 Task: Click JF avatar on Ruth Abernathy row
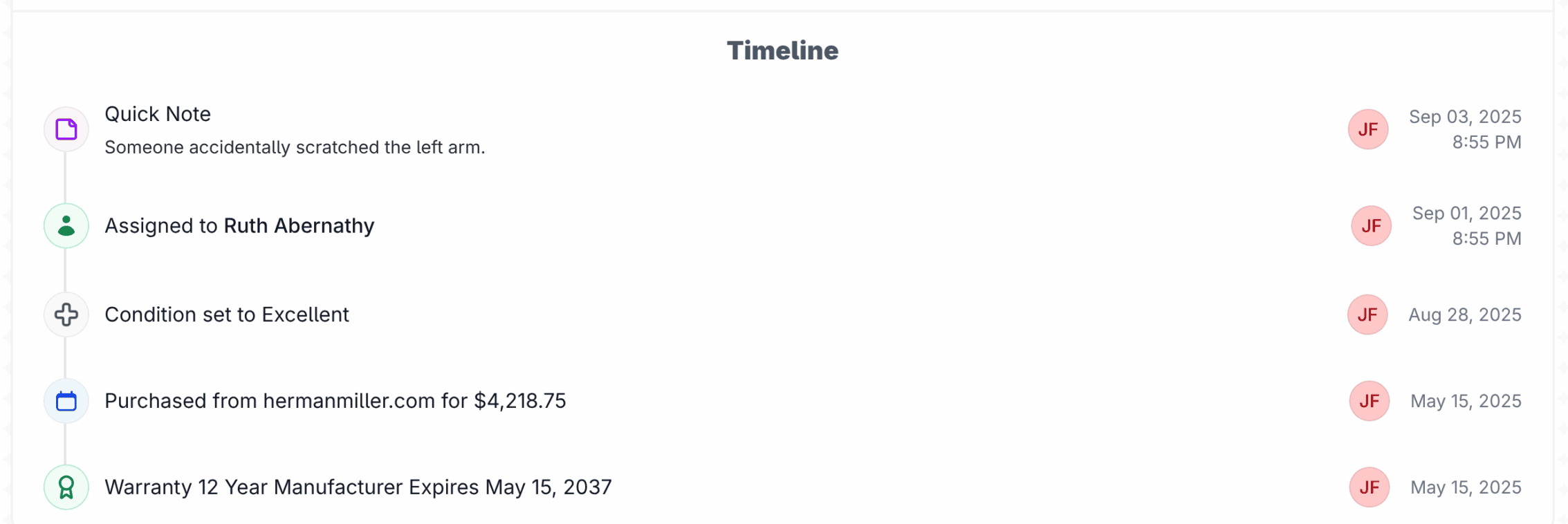click(x=1371, y=226)
